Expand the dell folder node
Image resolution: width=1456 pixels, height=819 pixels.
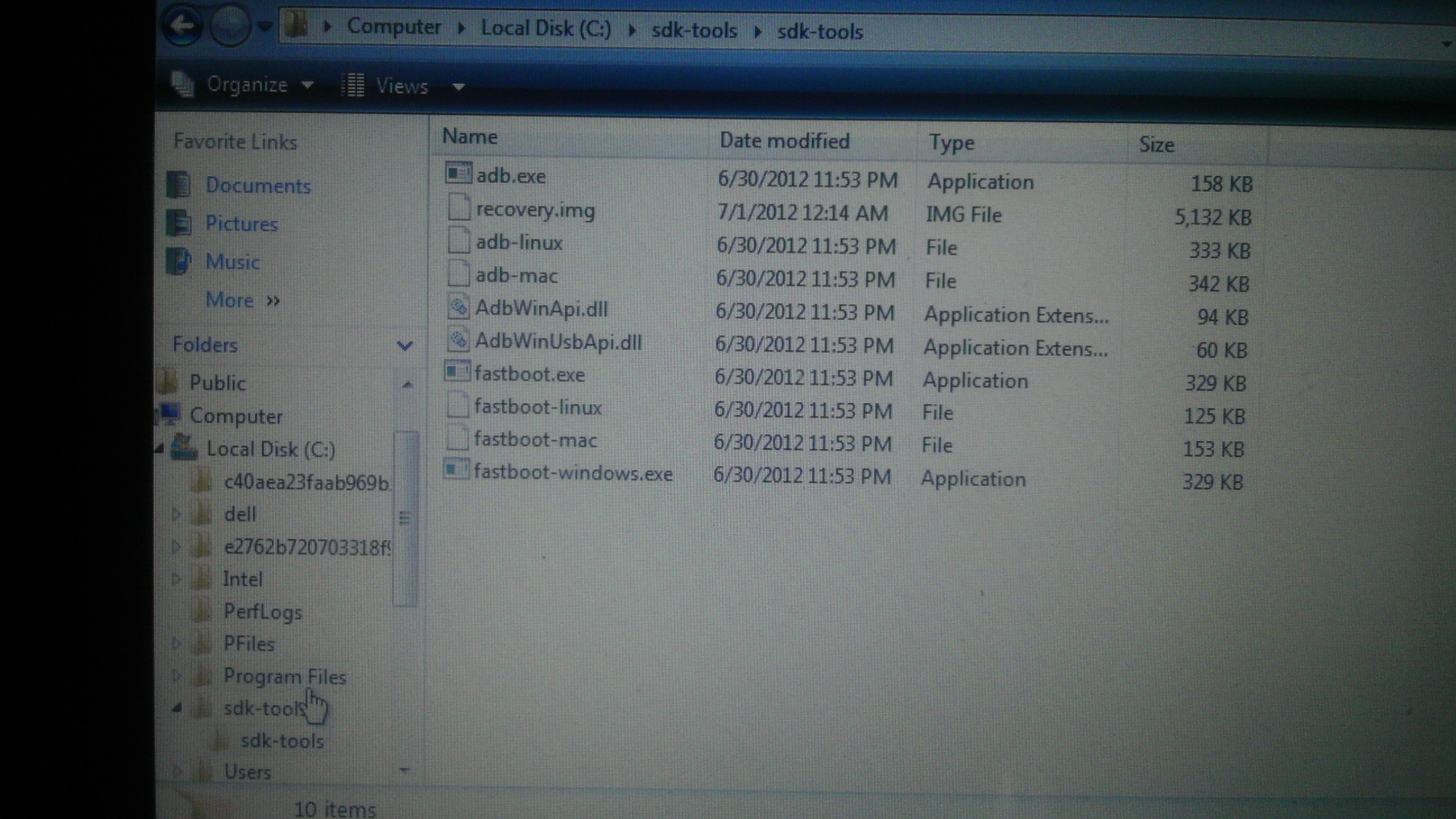click(176, 515)
